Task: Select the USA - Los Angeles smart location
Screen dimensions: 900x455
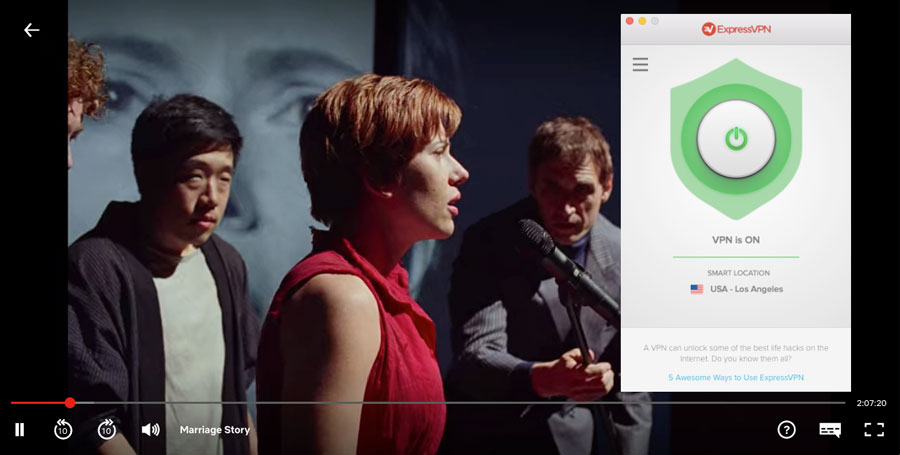Action: click(x=736, y=289)
